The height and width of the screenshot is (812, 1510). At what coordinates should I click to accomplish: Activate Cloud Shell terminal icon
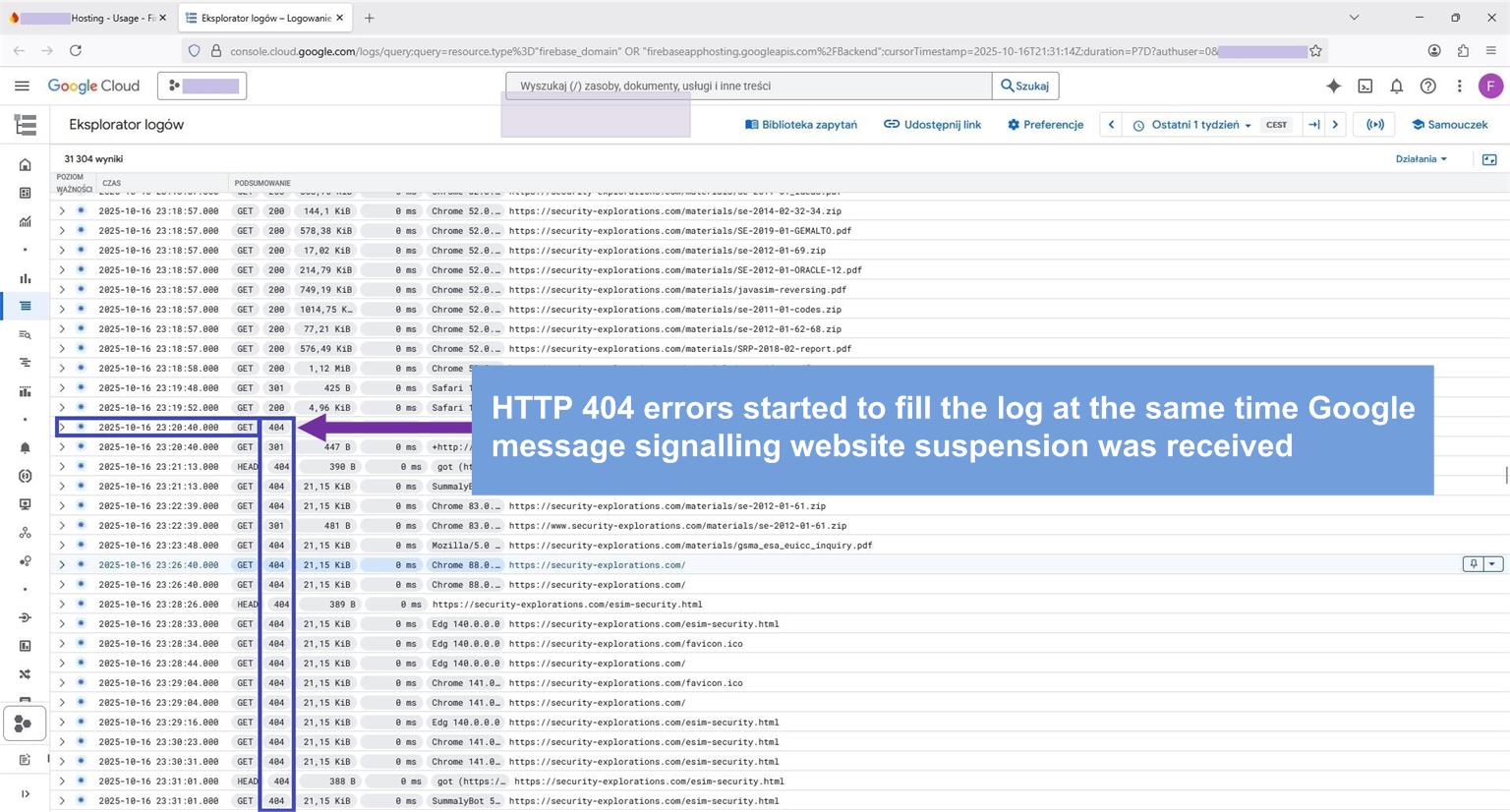1365,87
